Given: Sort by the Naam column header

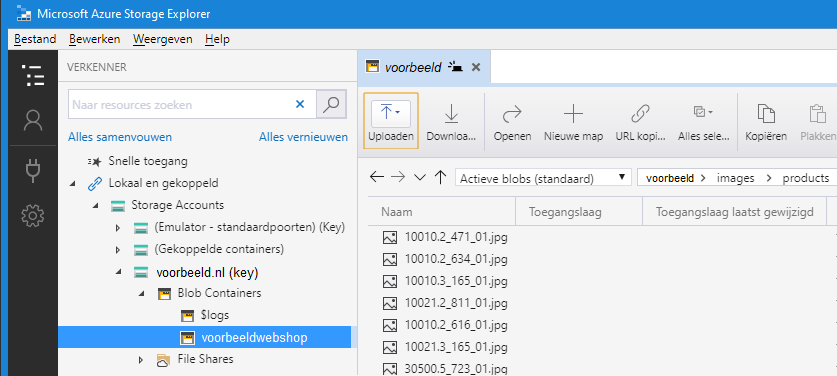Looking at the screenshot, I should pos(442,212).
